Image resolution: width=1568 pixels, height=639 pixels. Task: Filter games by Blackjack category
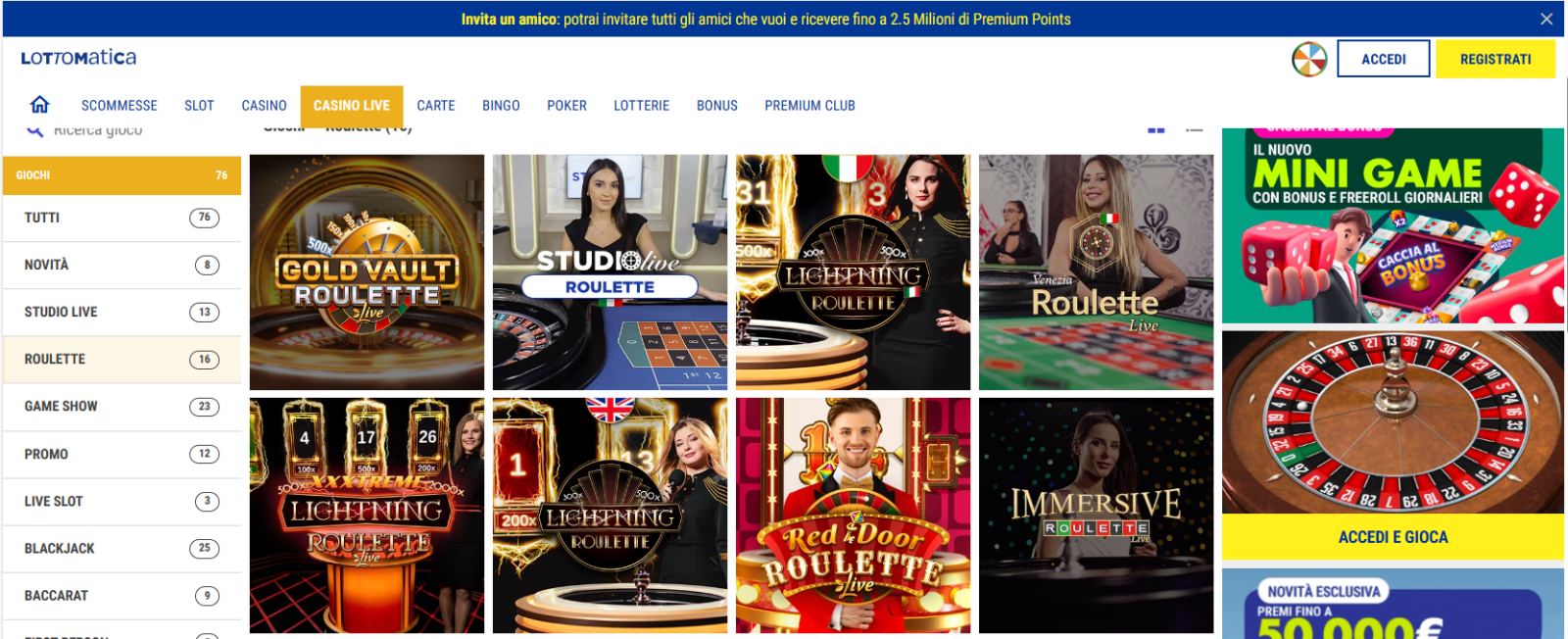tap(122, 549)
